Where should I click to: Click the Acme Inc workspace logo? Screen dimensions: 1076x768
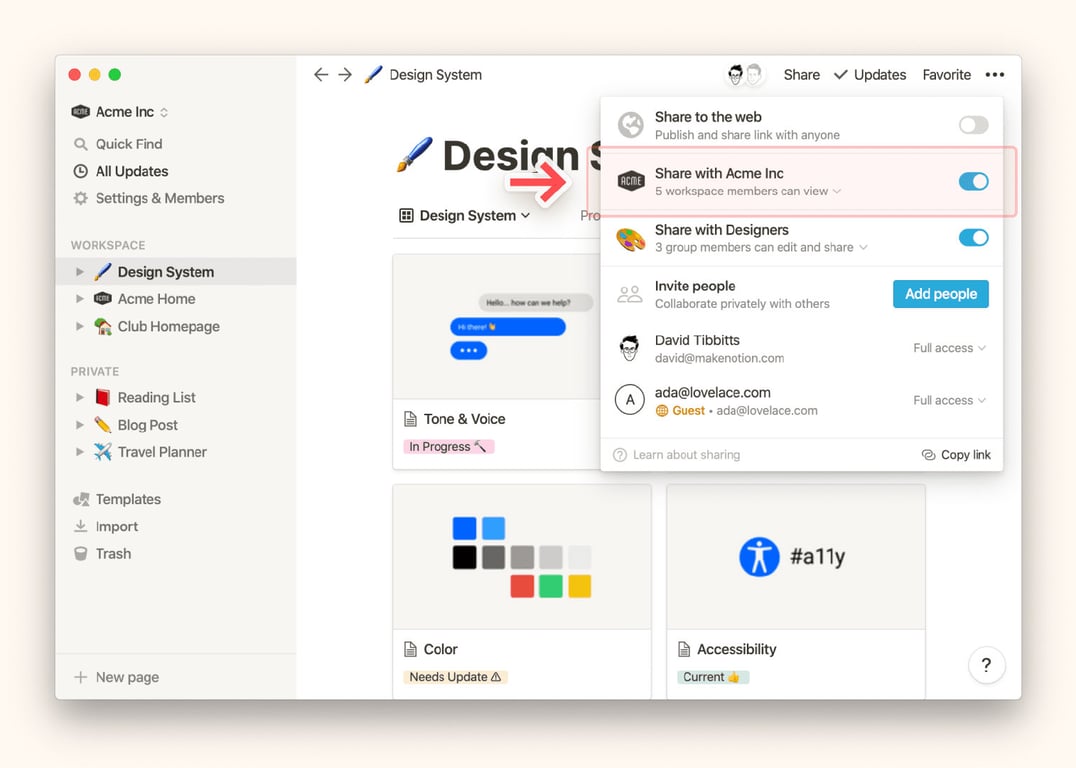coord(80,112)
